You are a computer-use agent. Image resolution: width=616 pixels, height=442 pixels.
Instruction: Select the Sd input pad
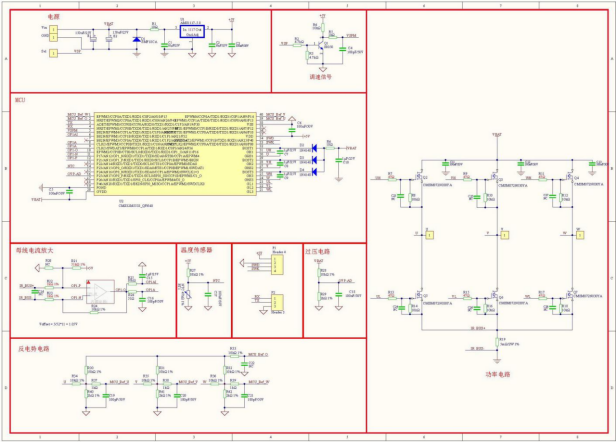coord(53,53)
